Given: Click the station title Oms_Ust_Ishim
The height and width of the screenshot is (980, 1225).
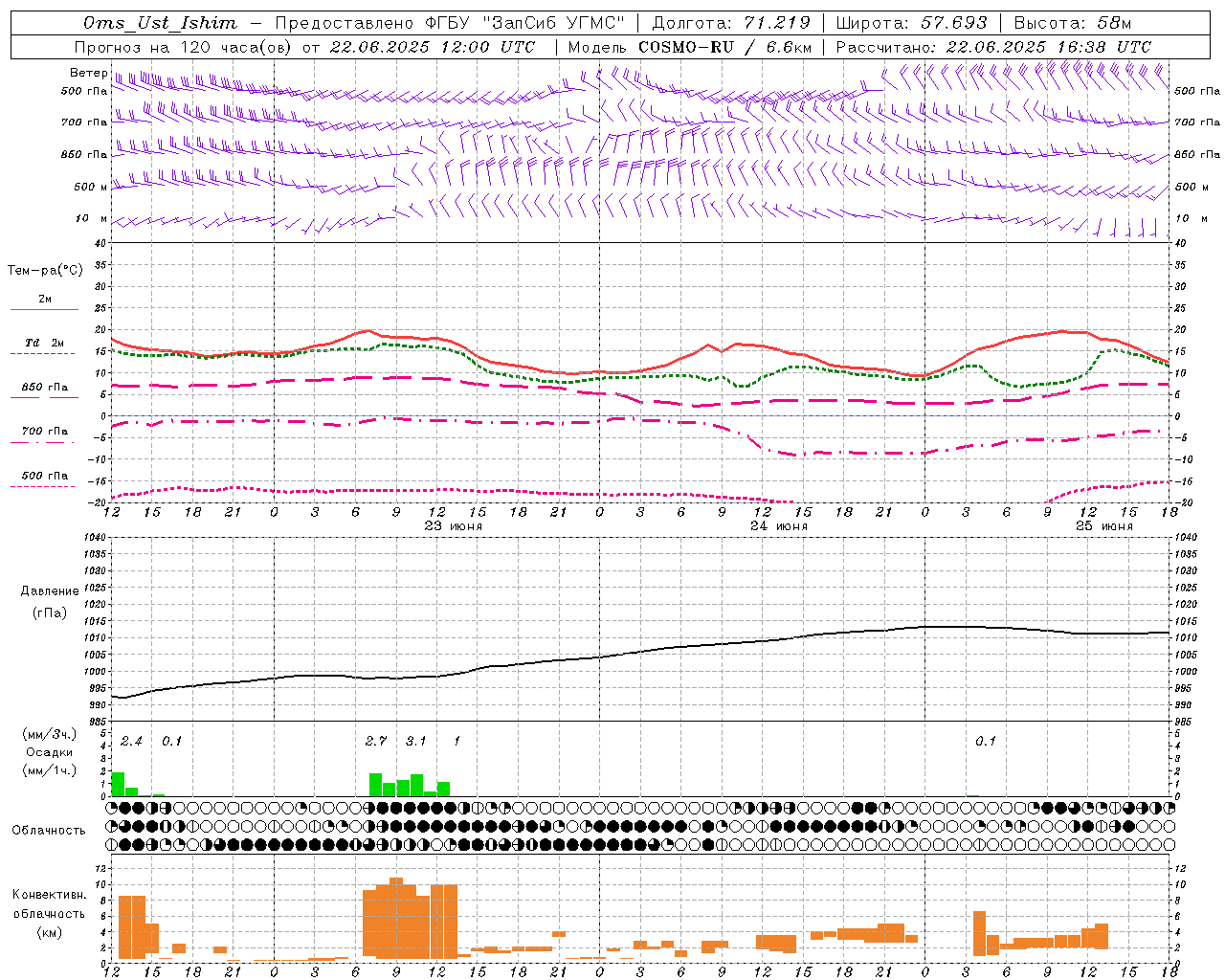Looking at the screenshot, I should click(x=161, y=23).
